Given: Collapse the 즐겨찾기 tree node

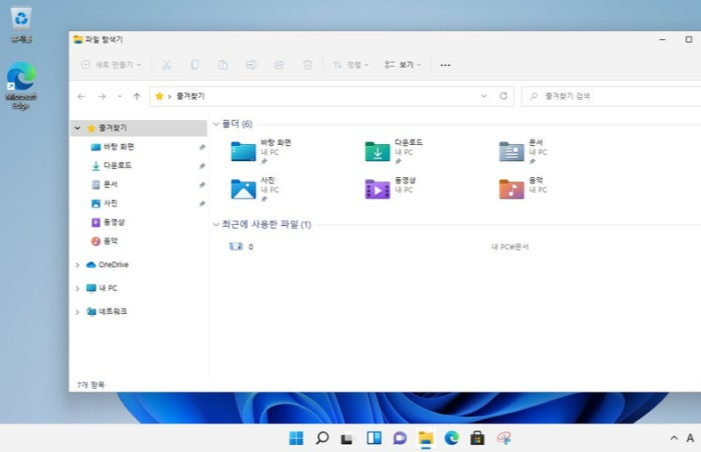Looking at the screenshot, I should pyautogui.click(x=77, y=128).
